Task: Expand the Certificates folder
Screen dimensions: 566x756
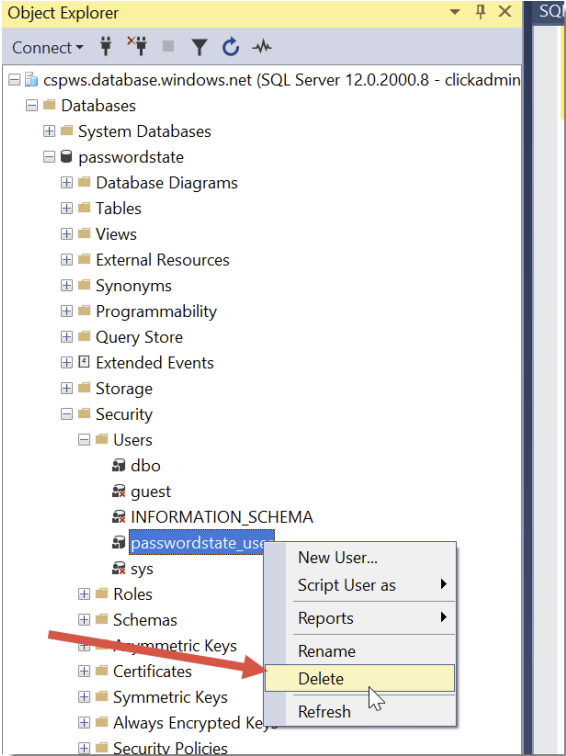Action: tap(84, 671)
